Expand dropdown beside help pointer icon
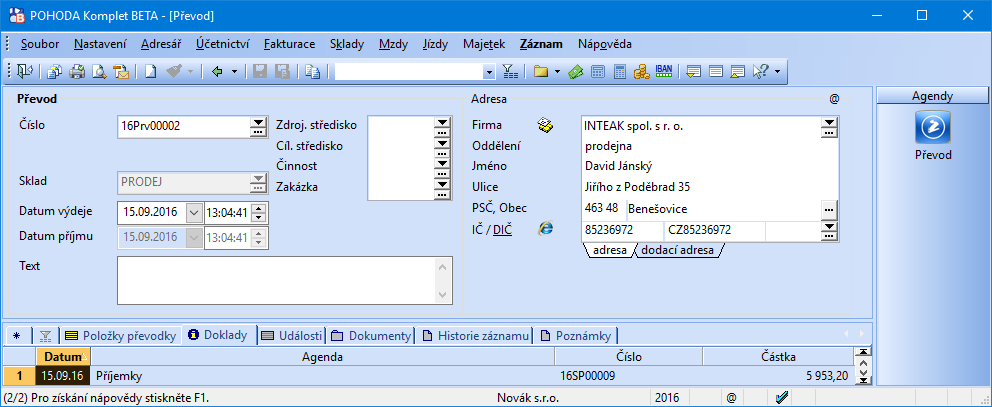 pos(777,72)
